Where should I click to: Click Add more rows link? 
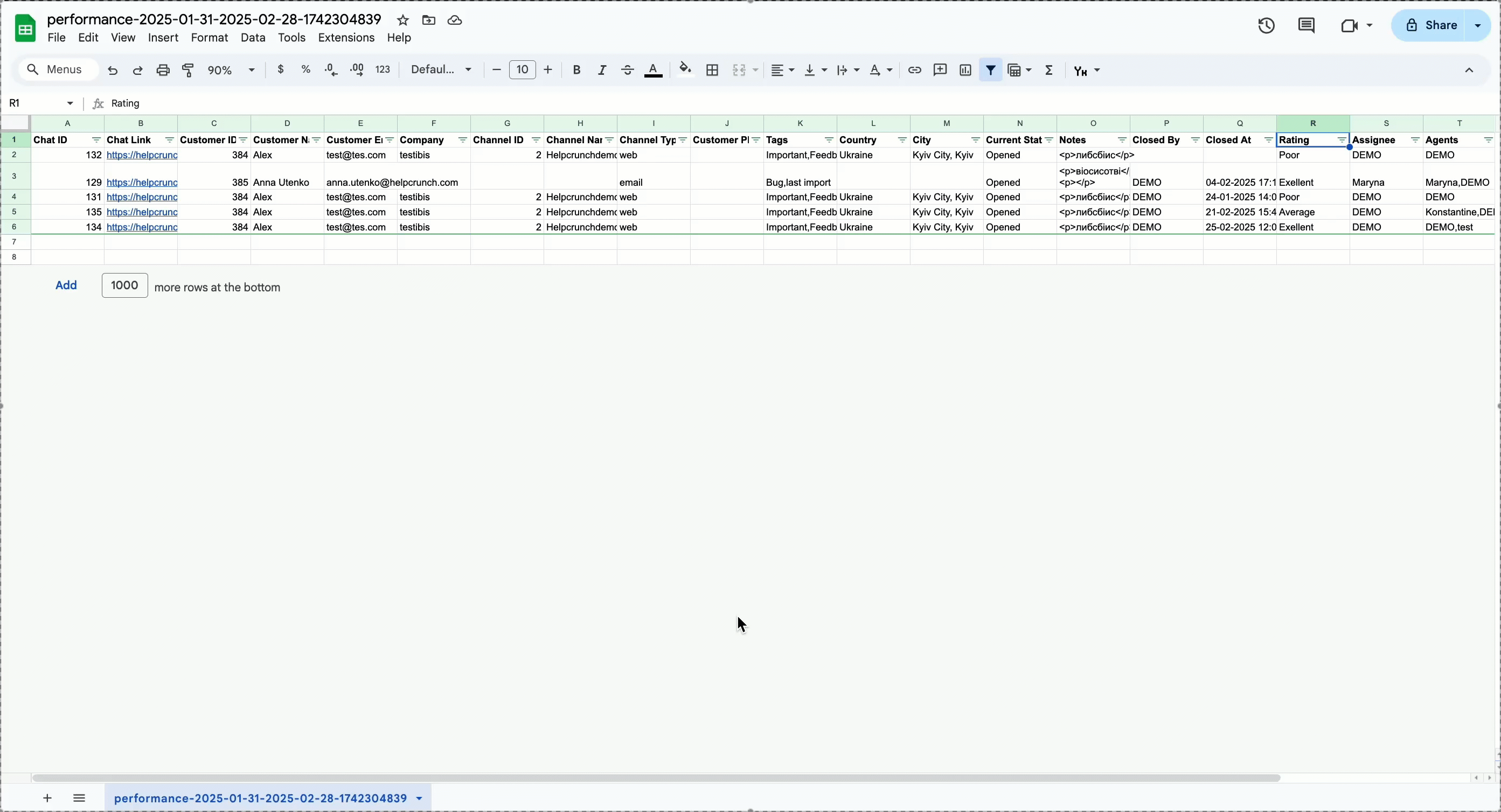[66, 285]
